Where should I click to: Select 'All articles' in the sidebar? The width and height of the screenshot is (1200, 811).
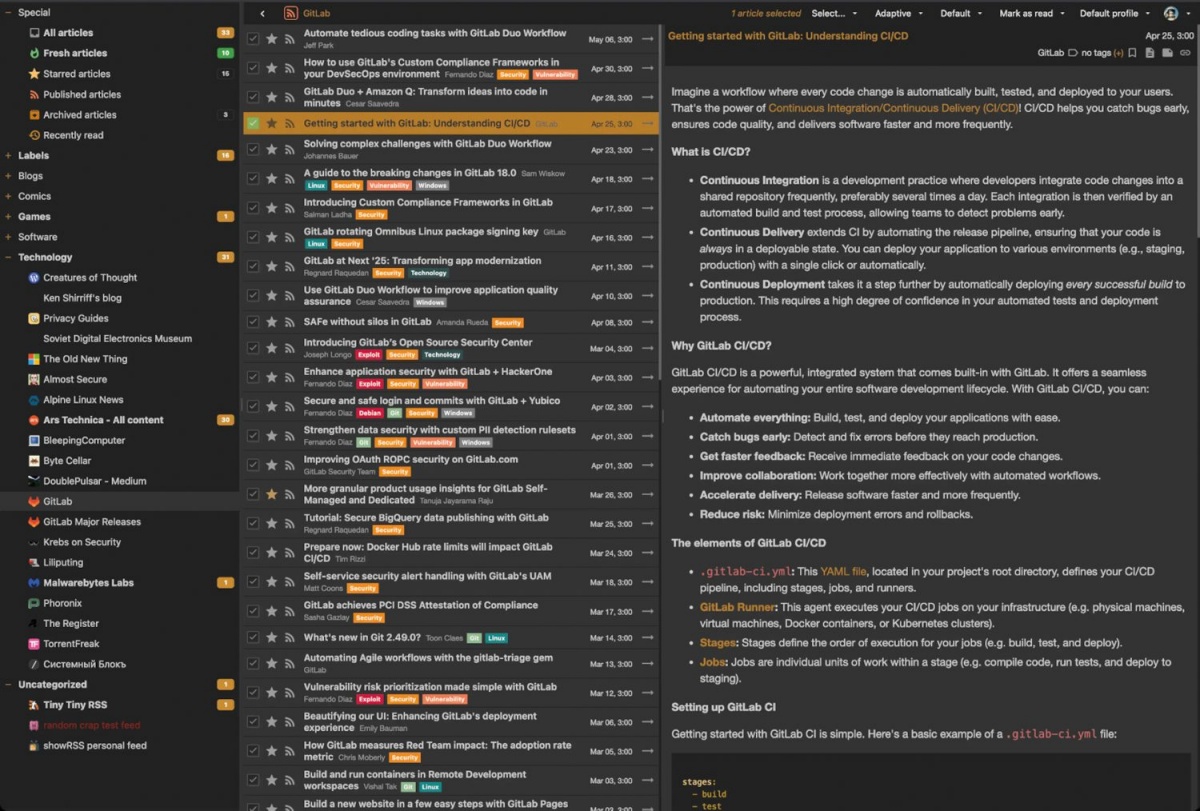pos(68,33)
